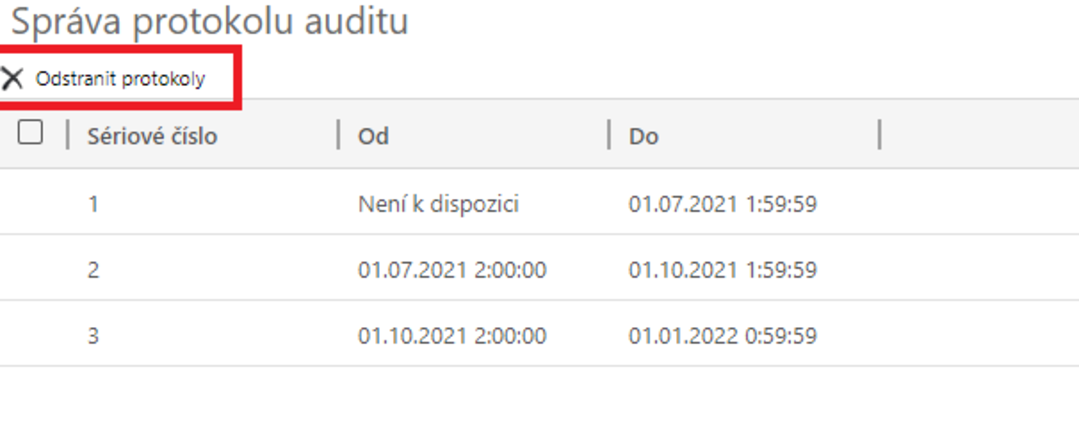Tick the select-all checkbox in table header
The height and width of the screenshot is (422, 1079).
click(x=30, y=133)
